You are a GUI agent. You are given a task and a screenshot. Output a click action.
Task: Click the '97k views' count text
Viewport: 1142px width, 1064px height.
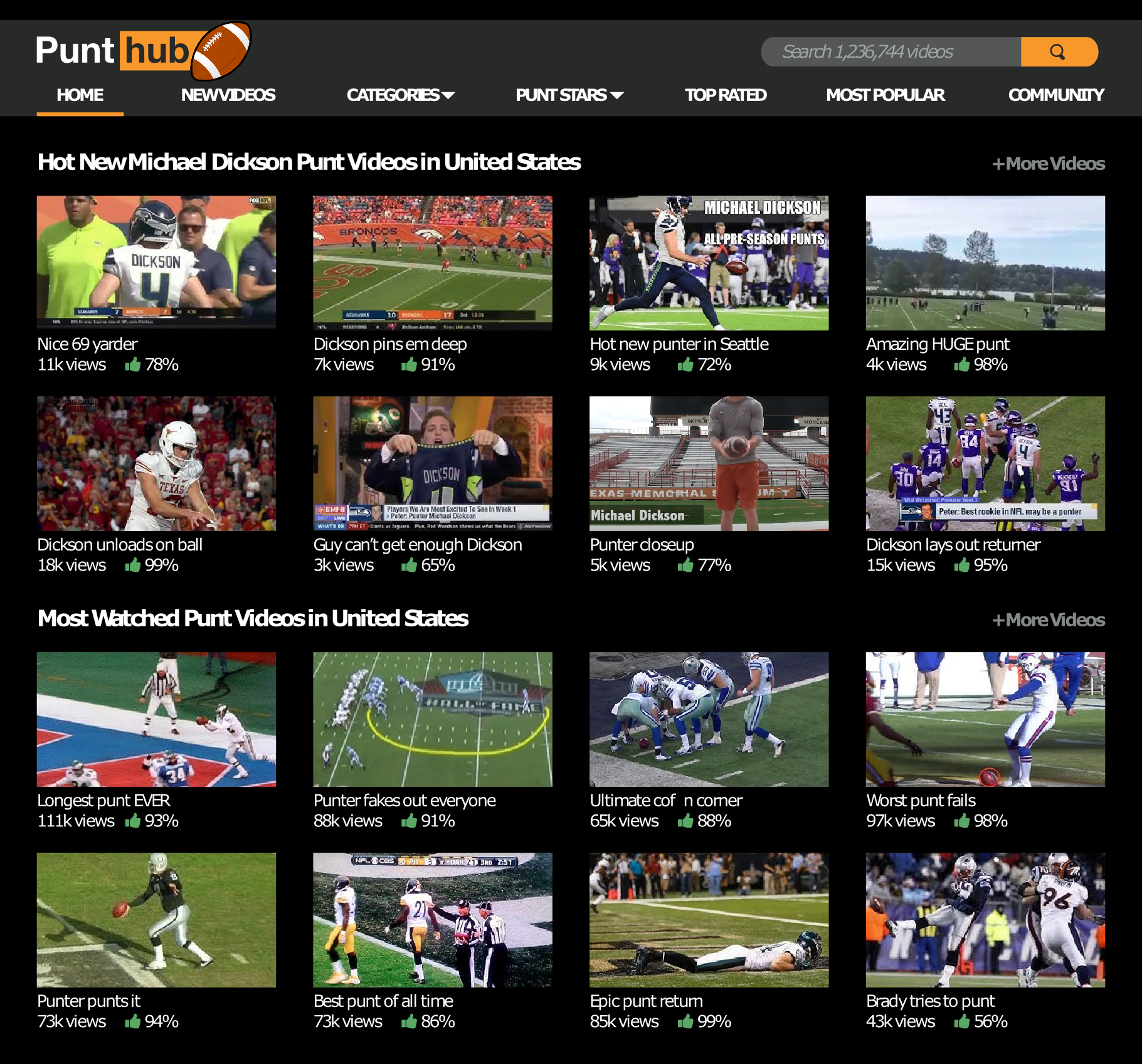click(901, 821)
